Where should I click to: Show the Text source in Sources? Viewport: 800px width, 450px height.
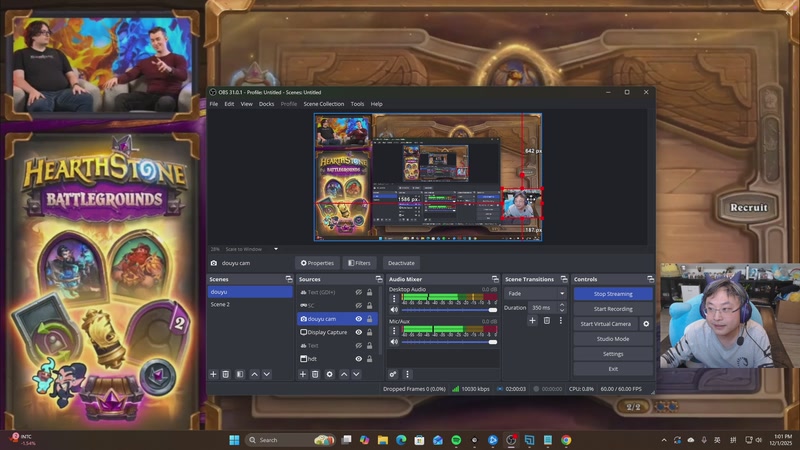(x=359, y=345)
